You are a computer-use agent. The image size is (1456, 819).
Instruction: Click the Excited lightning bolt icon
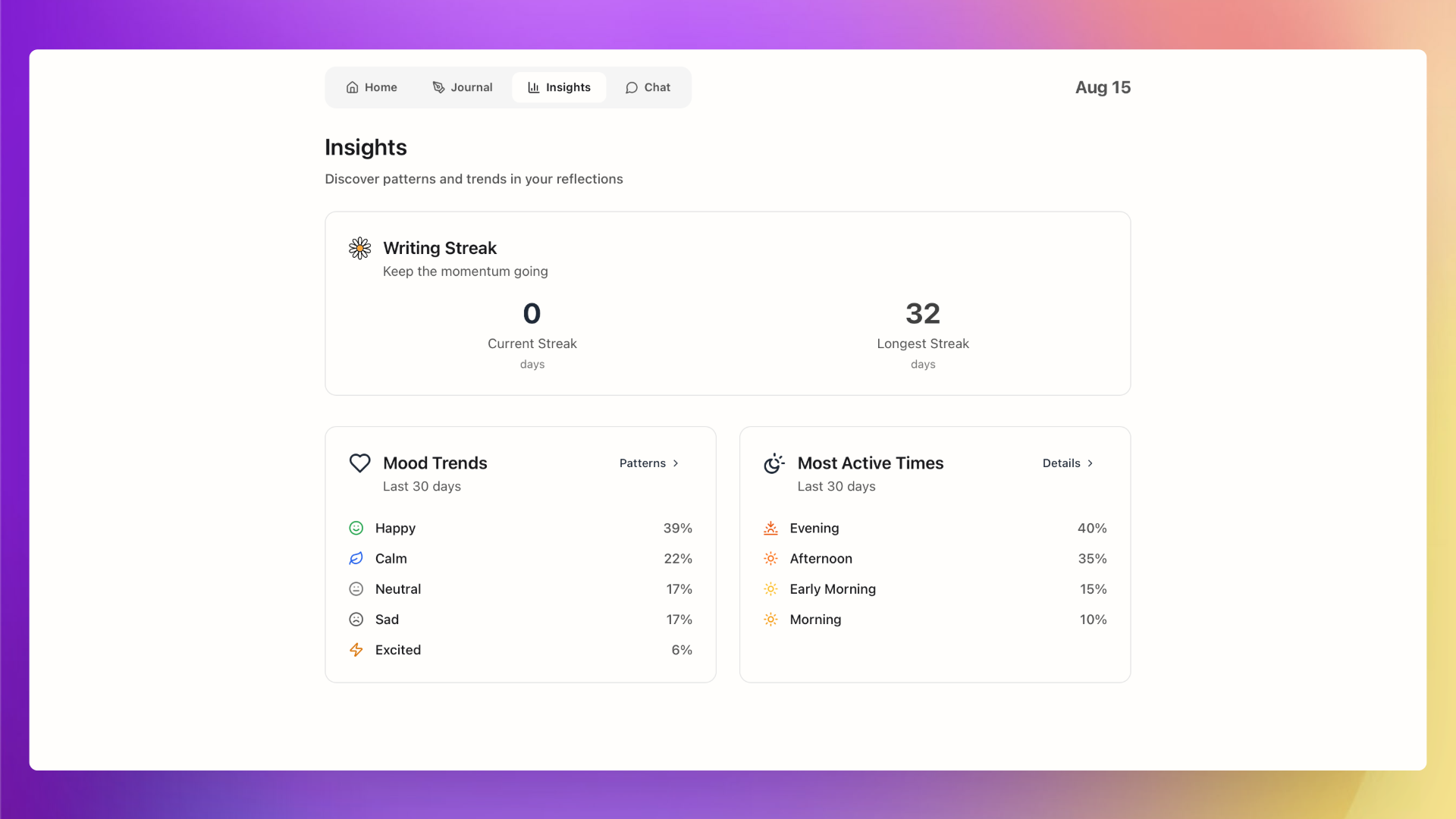356,650
